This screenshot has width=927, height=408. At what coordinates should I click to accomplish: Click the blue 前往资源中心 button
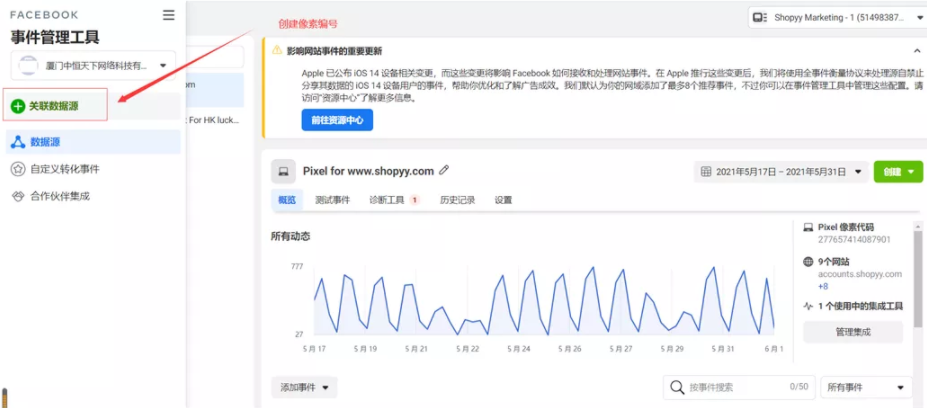coord(337,120)
